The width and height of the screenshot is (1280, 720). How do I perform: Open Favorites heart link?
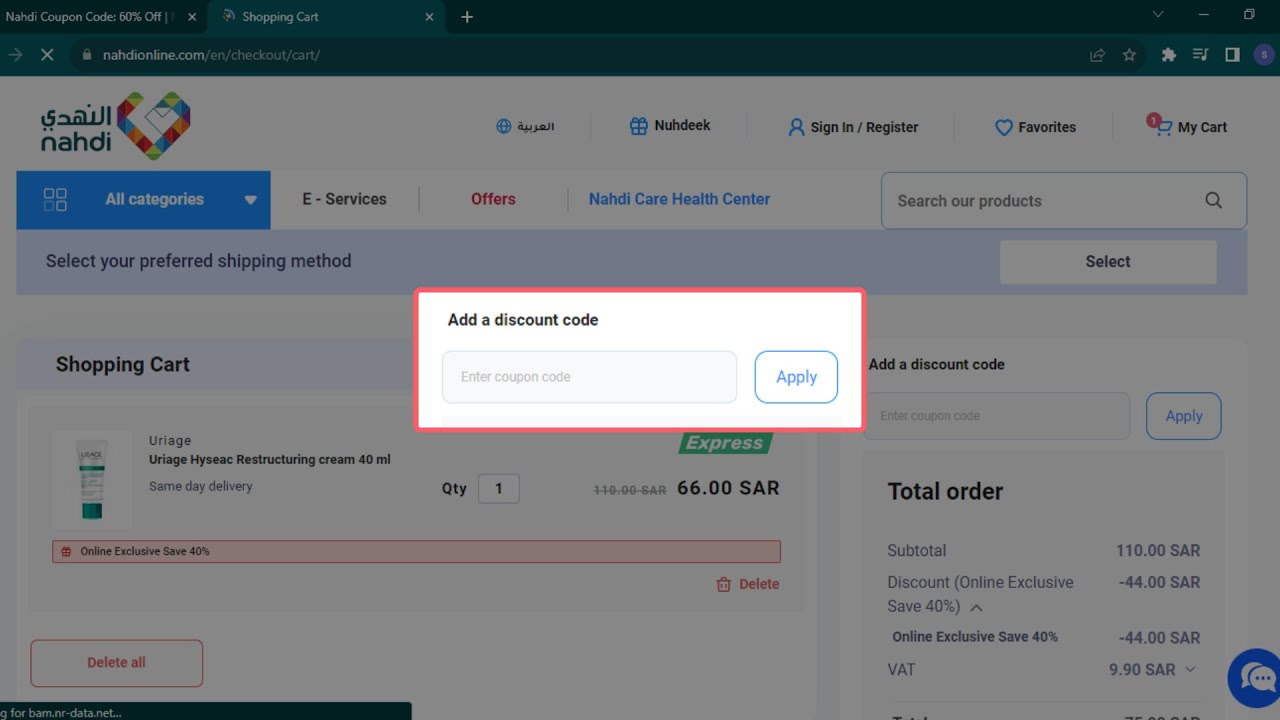[x=1035, y=127]
